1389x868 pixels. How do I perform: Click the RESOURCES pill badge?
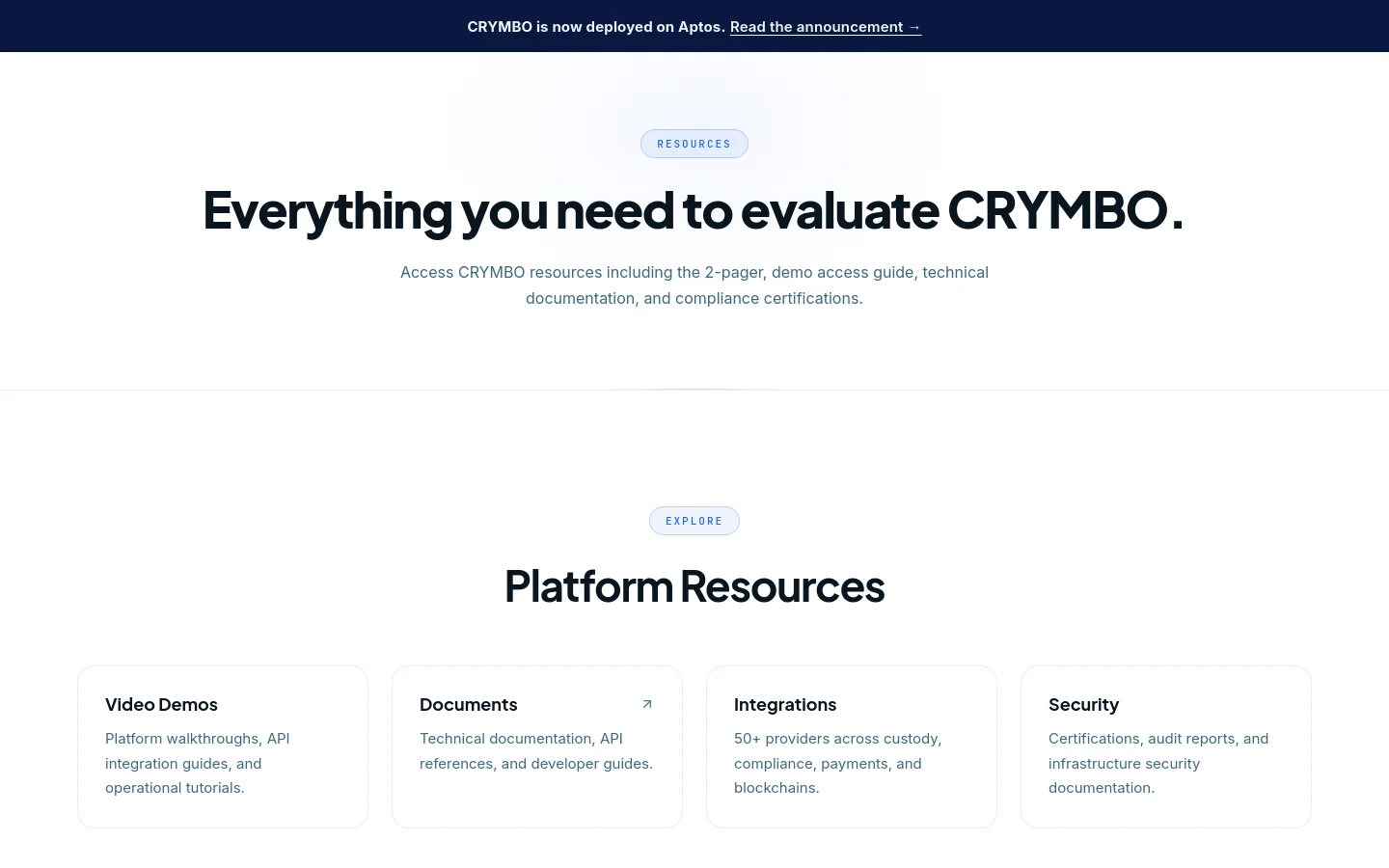[694, 144]
